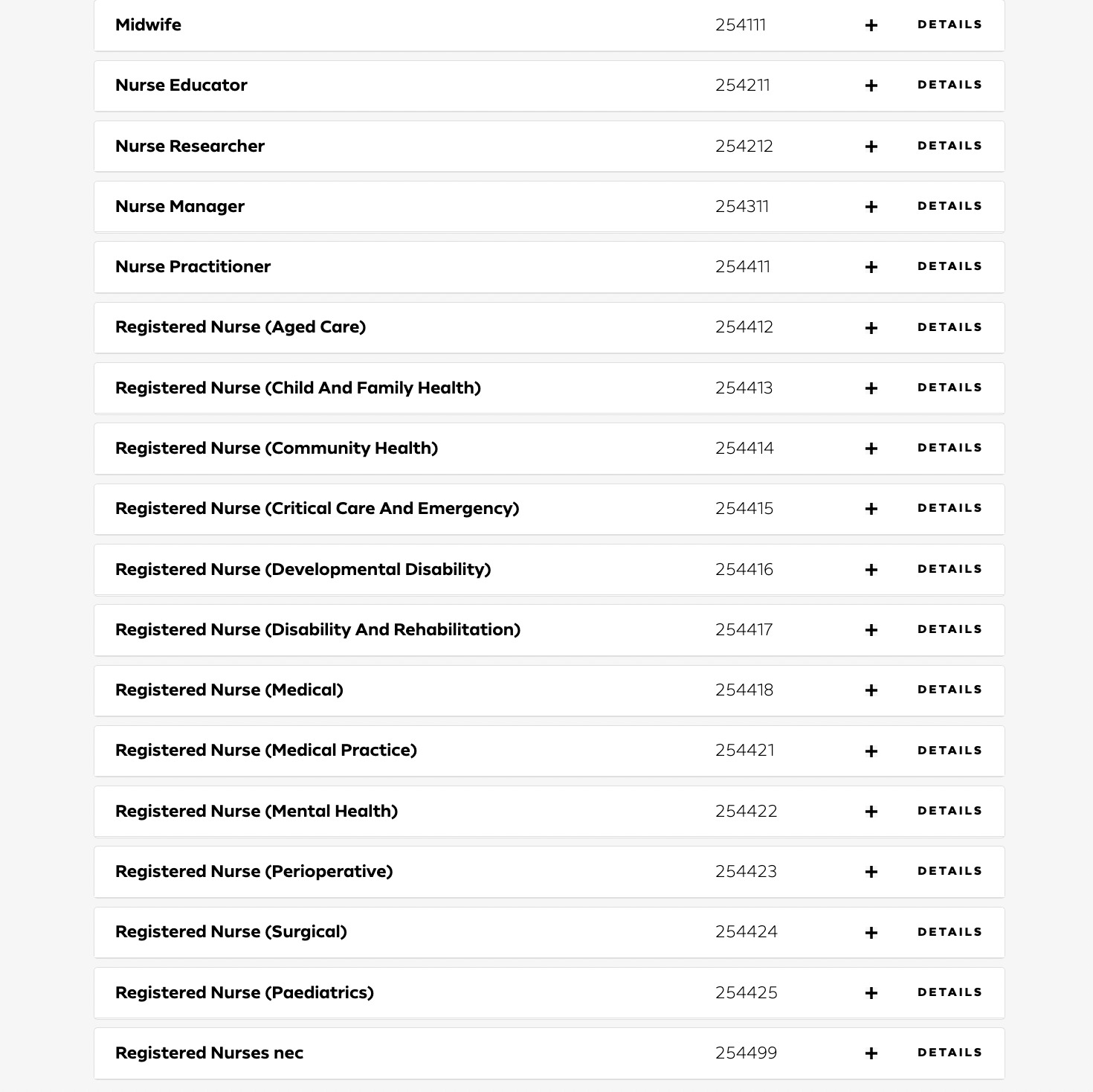Expand the Registered Nurse (Perioperative) entry

(x=871, y=872)
